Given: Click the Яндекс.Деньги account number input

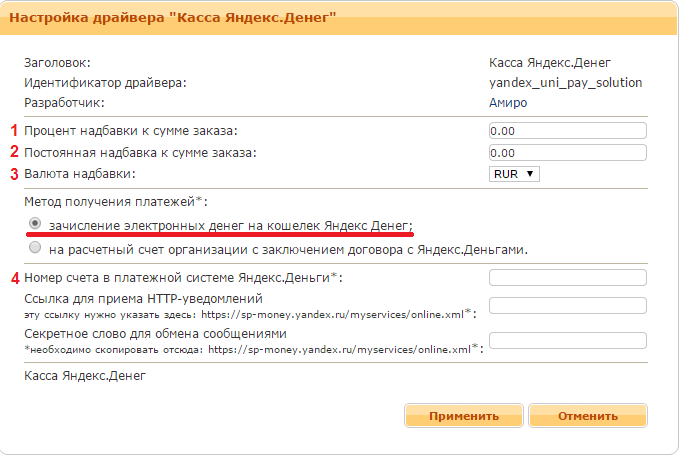Looking at the screenshot, I should coord(567,277).
